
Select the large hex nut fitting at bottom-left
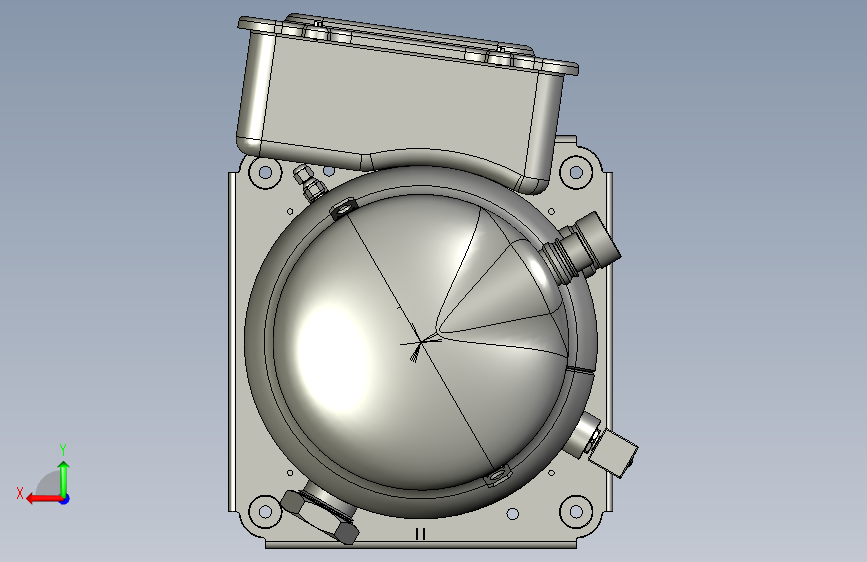pos(321,516)
